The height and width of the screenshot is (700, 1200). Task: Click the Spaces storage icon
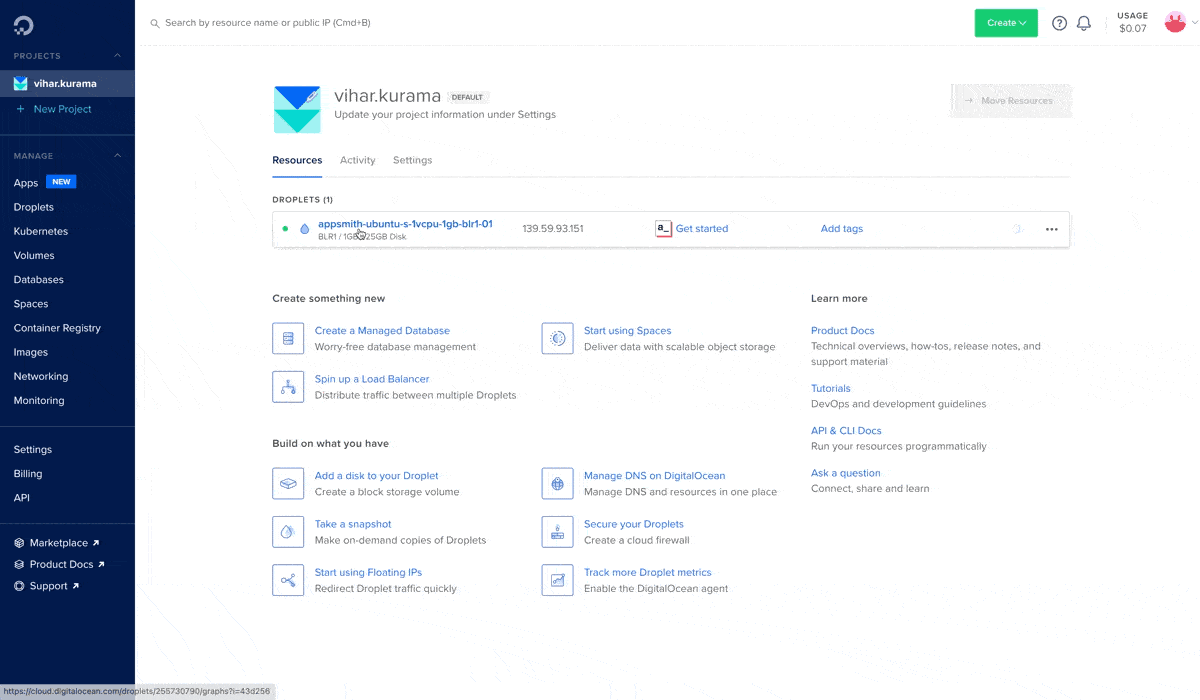pos(557,338)
